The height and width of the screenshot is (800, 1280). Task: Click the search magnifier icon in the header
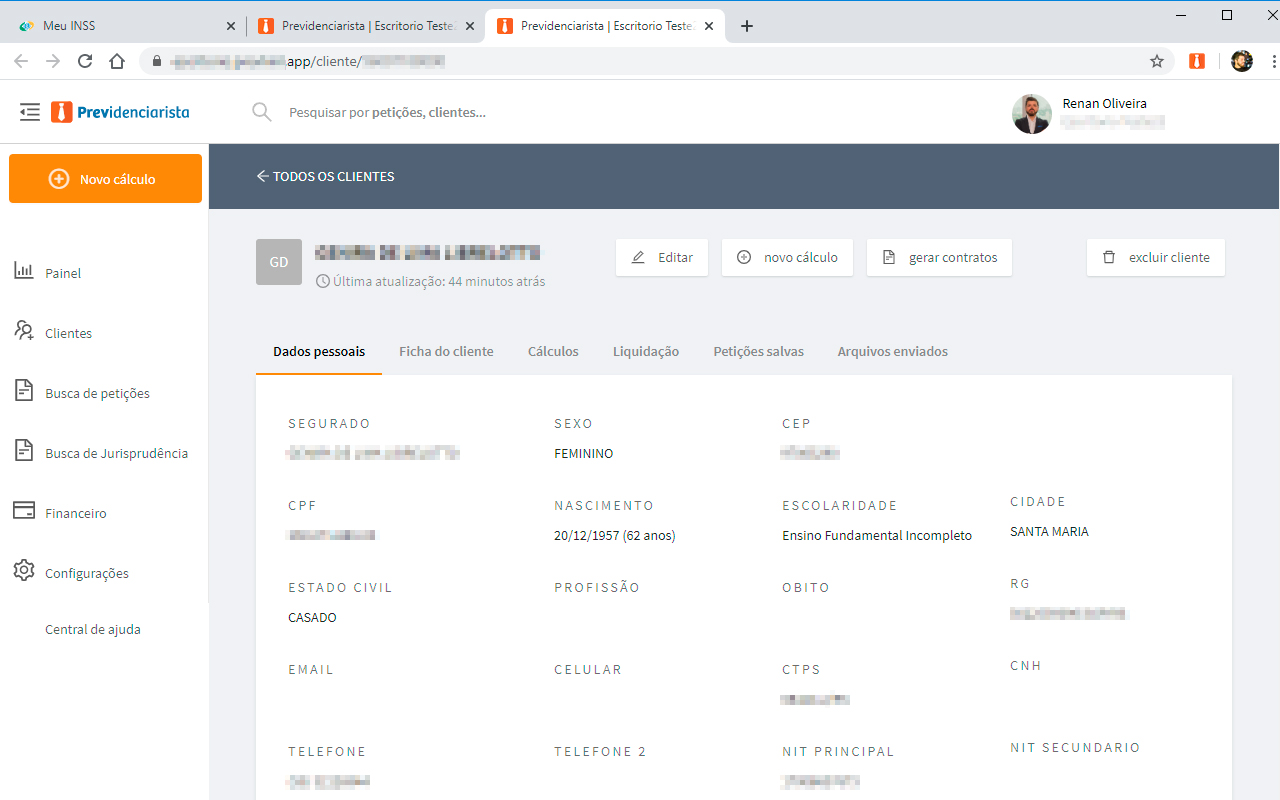(x=261, y=112)
